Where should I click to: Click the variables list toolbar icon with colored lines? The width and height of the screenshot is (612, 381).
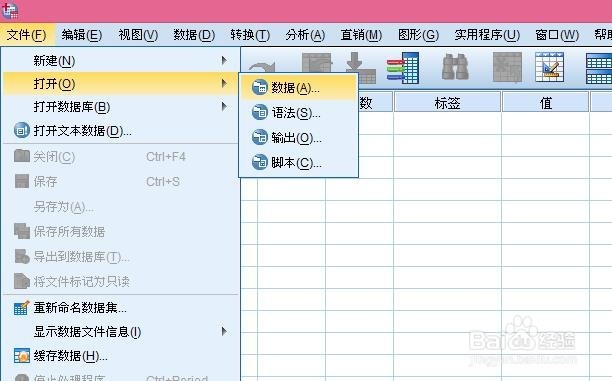[403, 68]
